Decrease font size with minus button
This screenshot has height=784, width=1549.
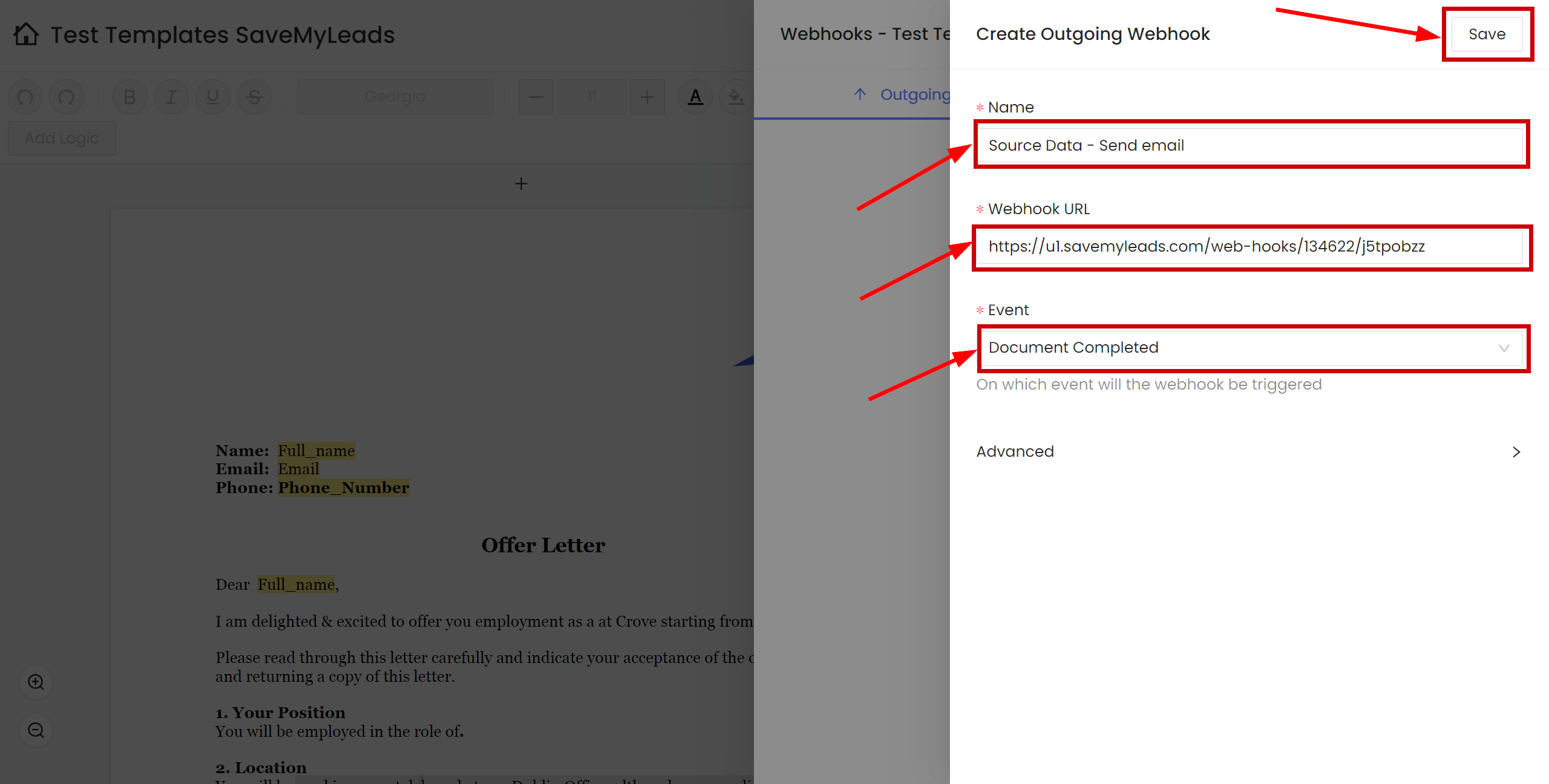(x=536, y=97)
